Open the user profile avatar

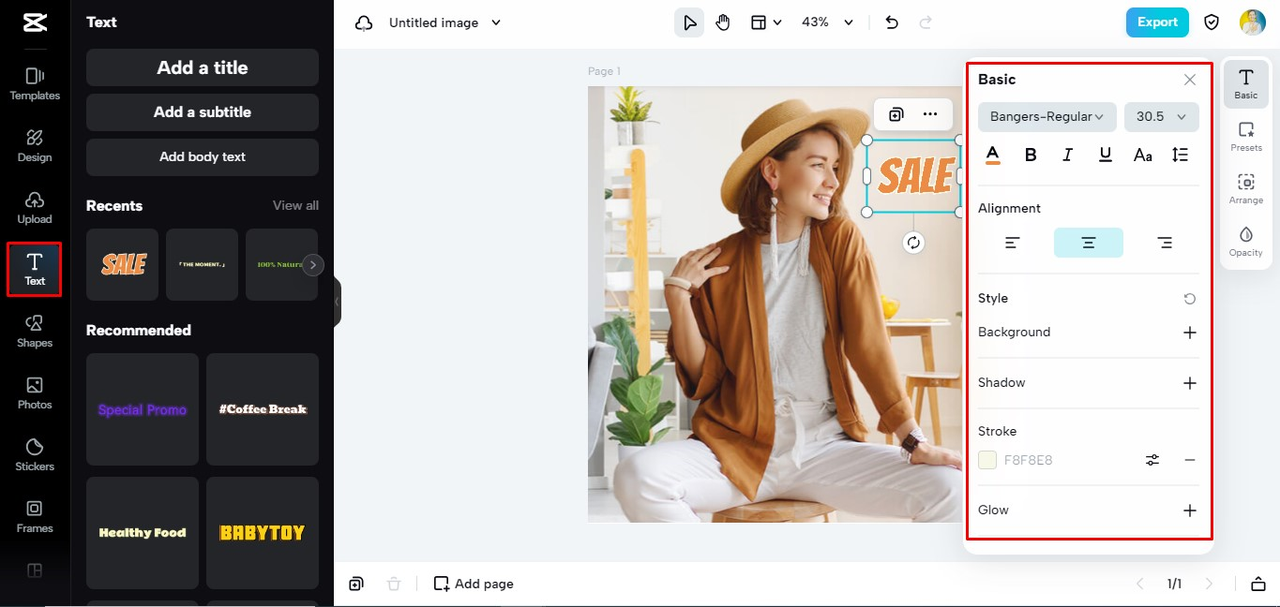(1252, 22)
